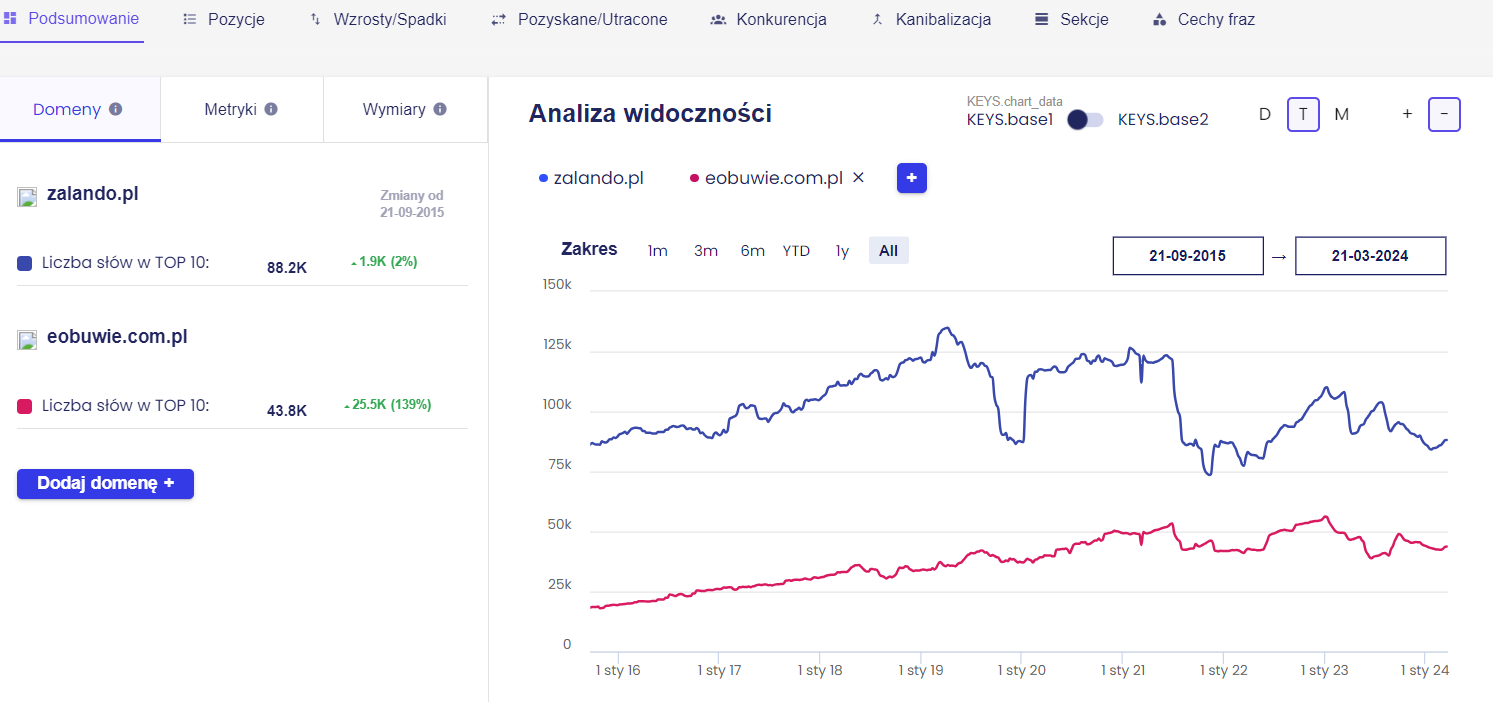Select weekly granularity T

1303,114
